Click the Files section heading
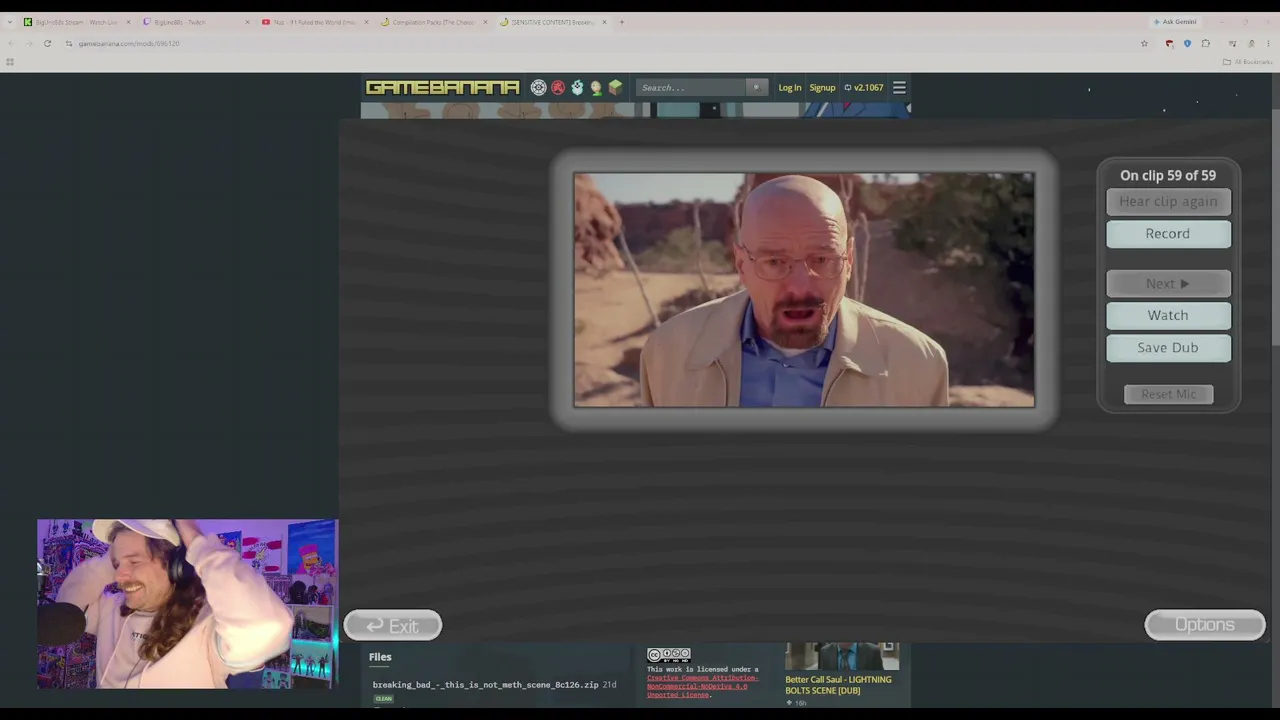Image resolution: width=1280 pixels, height=720 pixels. (380, 657)
